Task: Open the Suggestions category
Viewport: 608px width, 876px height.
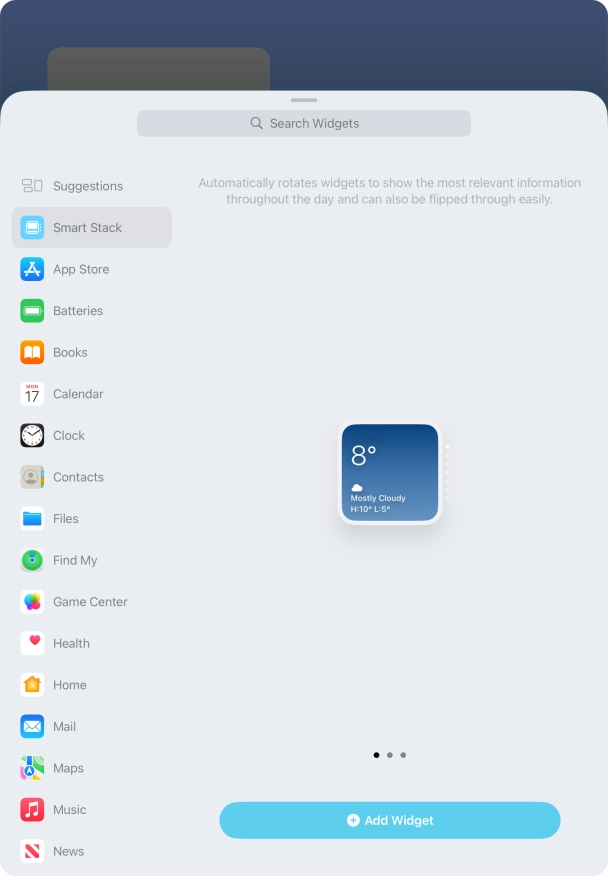Action: coord(92,186)
